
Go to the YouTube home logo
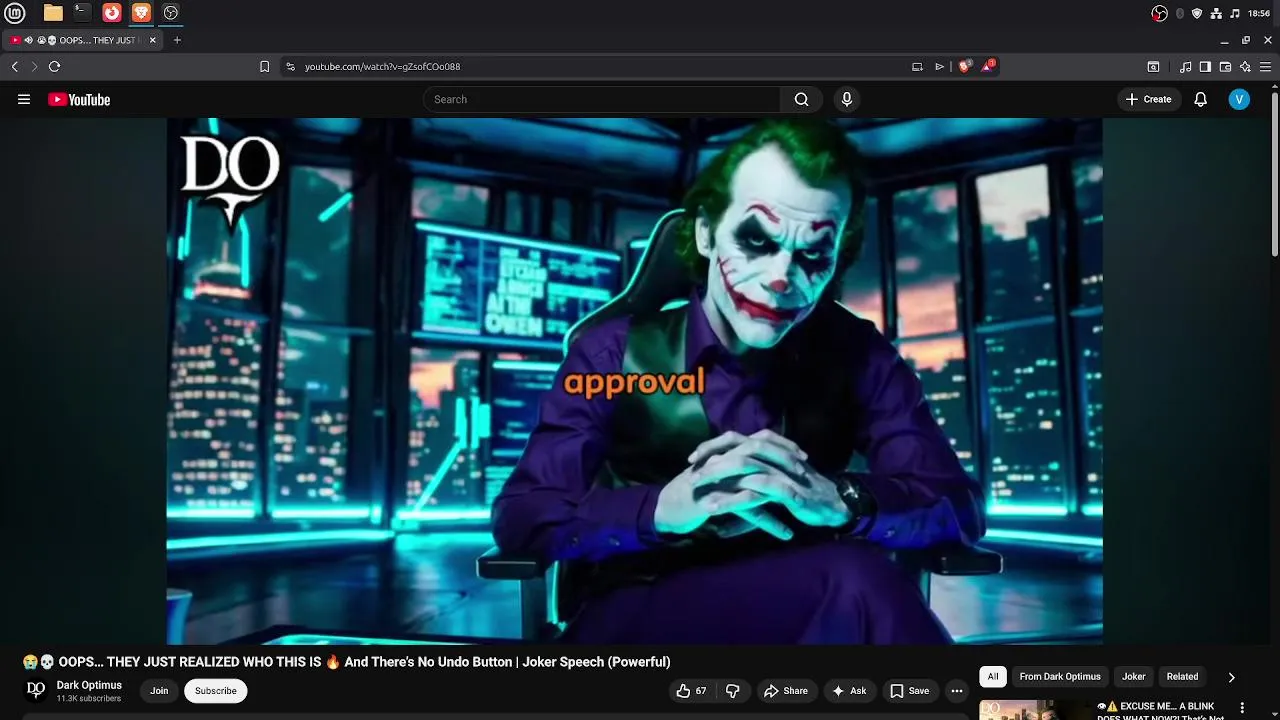79,99
